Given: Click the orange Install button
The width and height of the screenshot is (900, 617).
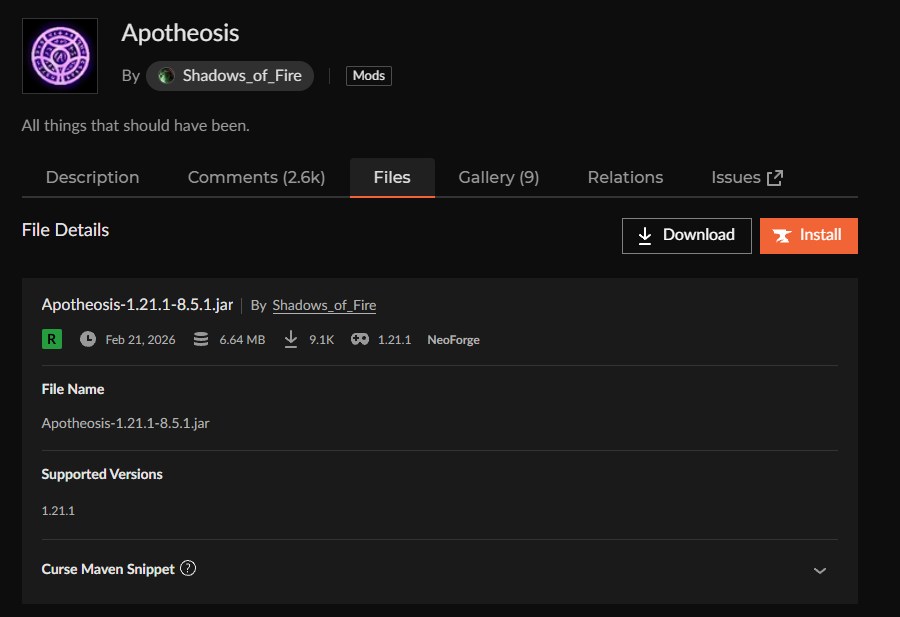Looking at the screenshot, I should 808,235.
